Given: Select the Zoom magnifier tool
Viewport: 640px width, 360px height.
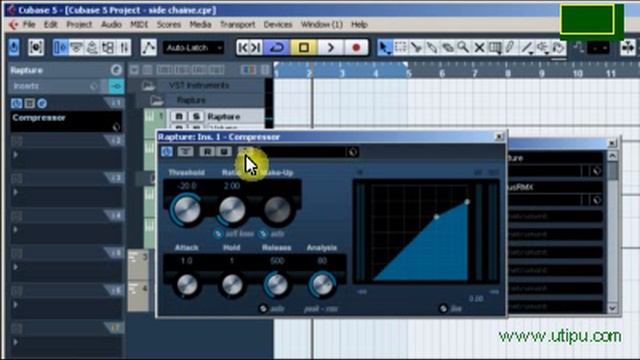Looking at the screenshot, I should tap(463, 48).
